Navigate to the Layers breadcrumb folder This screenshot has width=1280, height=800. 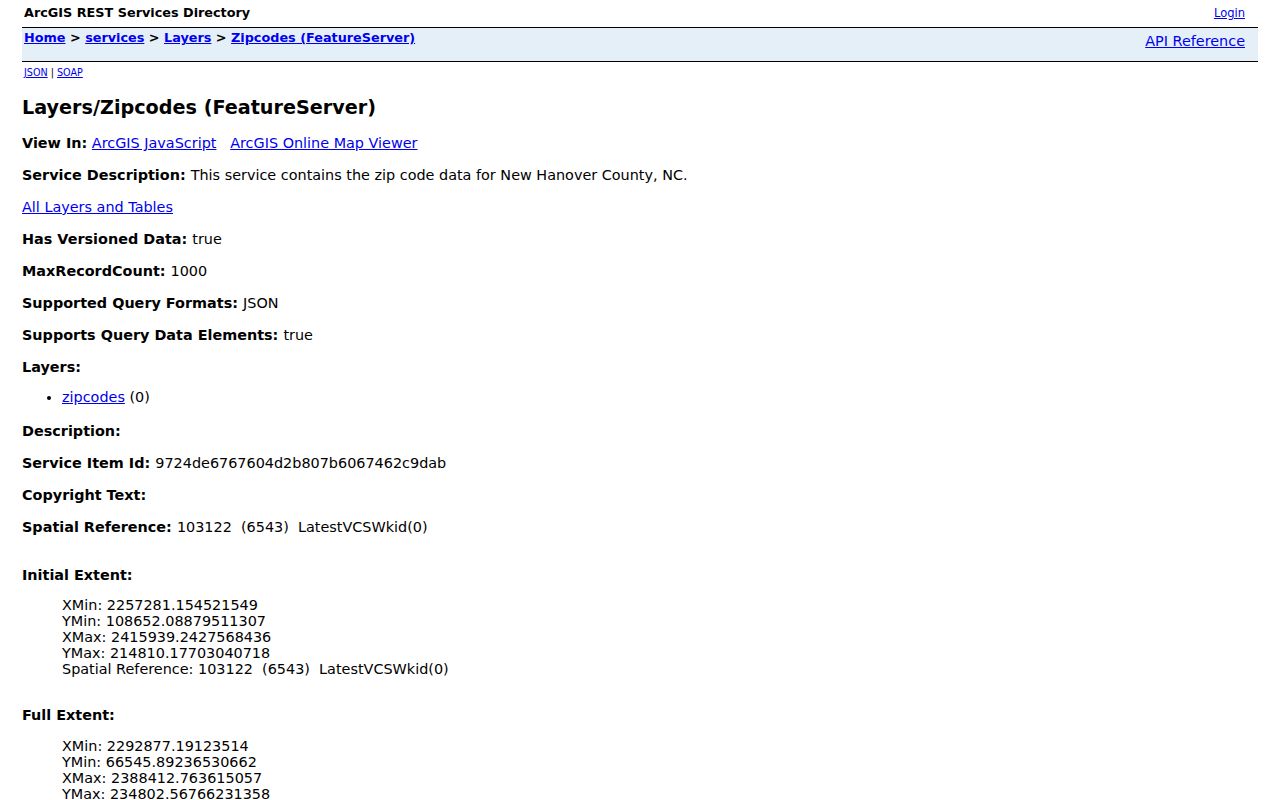[187, 38]
